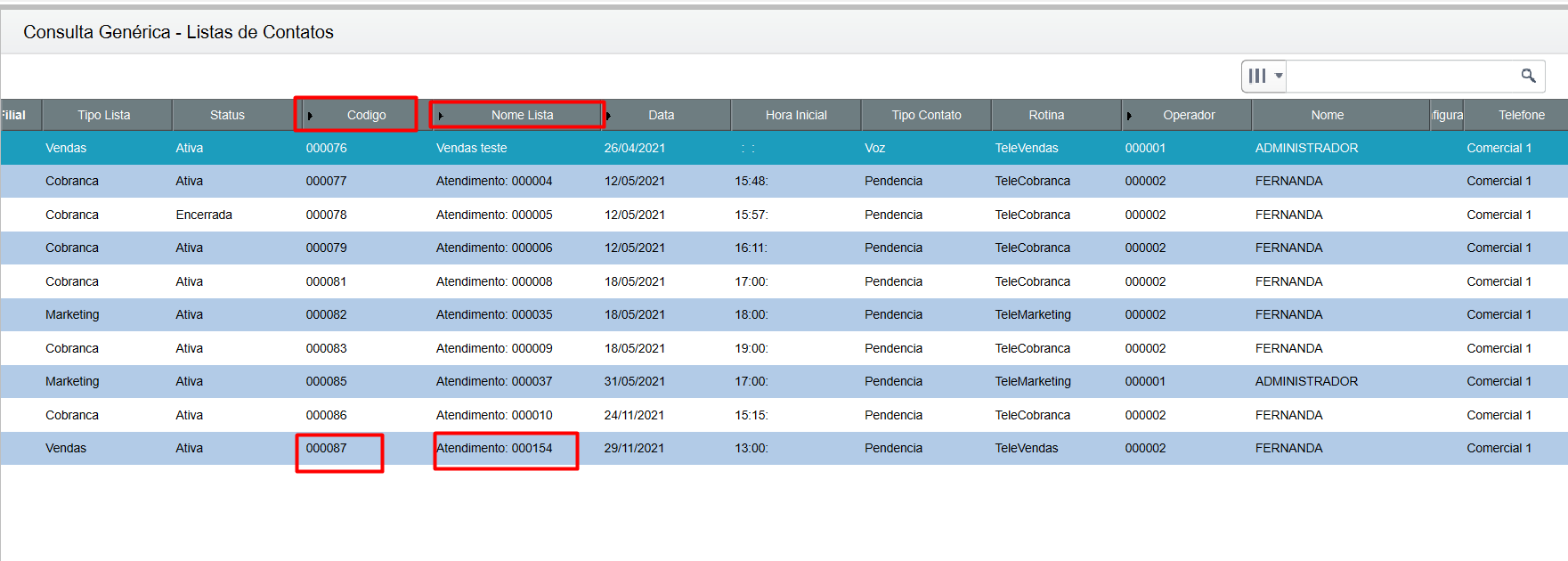Click 'Atendimento: 000006' cell
The width and height of the screenshot is (1568, 561).
tap(494, 248)
